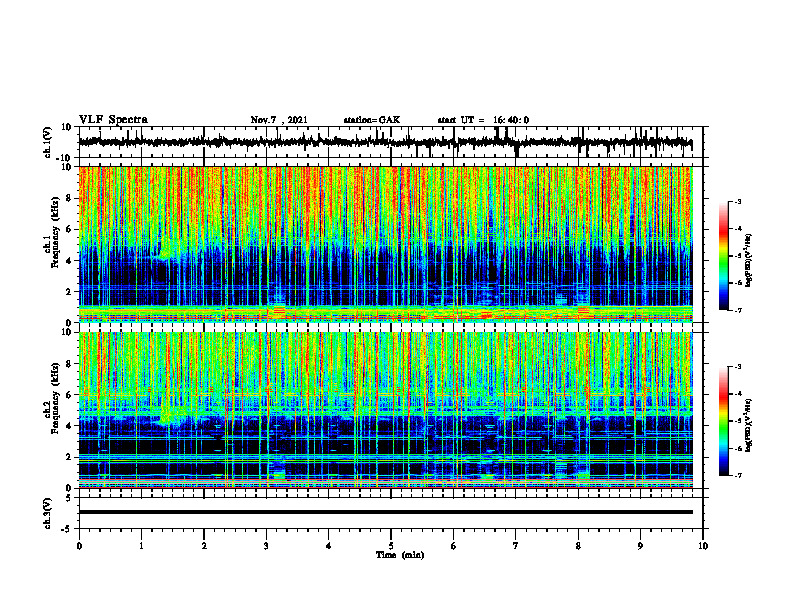This screenshot has height=612, width=792.
Task: Click the "2" kHz tick on ch.2 frequency axis
Action: (69, 457)
